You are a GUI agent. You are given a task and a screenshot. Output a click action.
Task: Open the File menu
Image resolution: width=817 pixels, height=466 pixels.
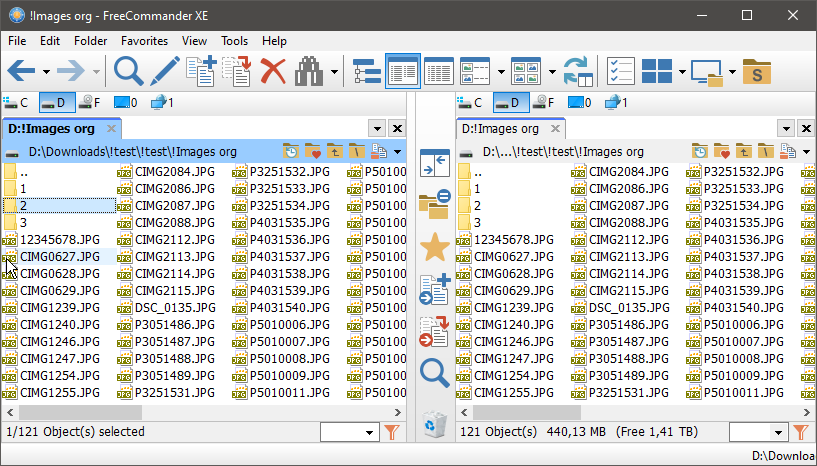coord(17,41)
